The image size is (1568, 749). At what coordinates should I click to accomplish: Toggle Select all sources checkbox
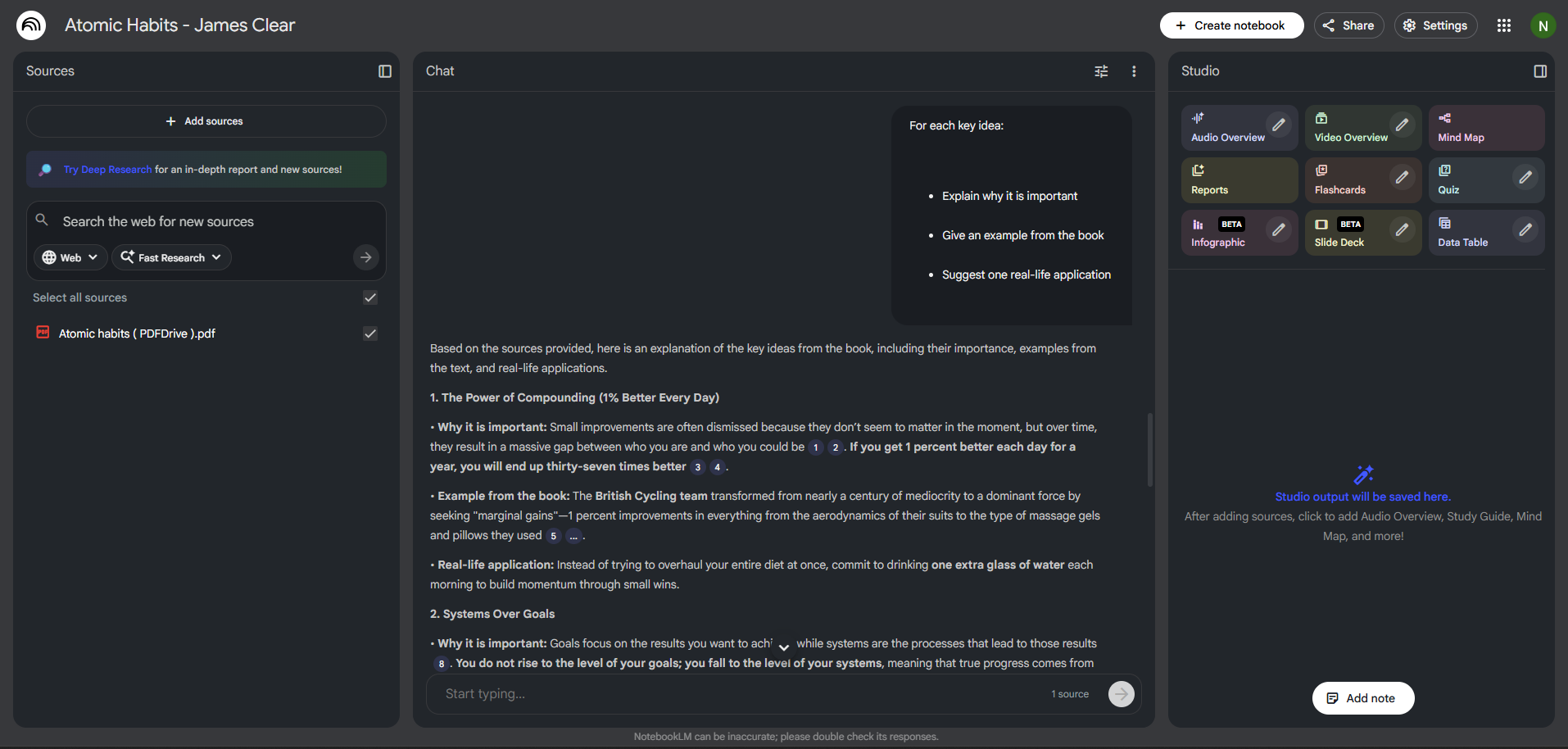370,297
